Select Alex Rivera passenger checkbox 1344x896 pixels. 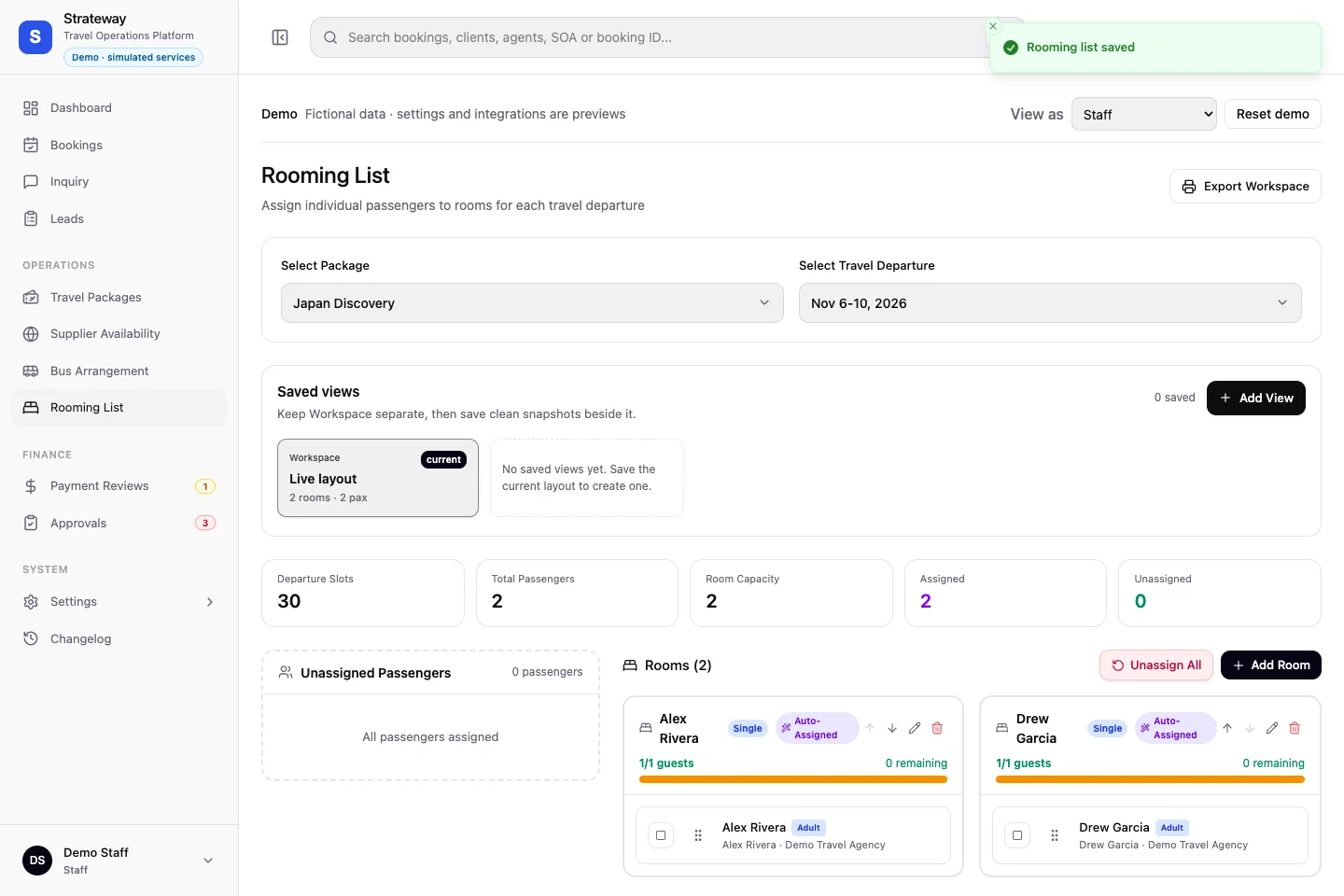[661, 835]
